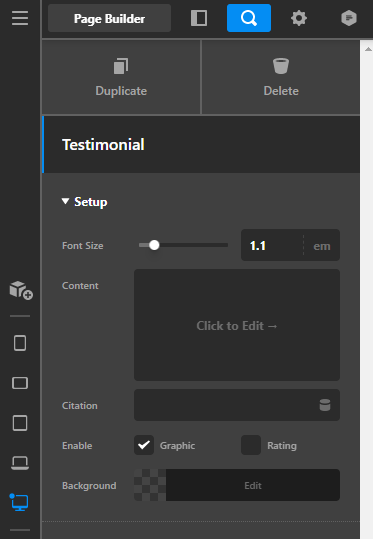Image resolution: width=373 pixels, height=539 pixels.
Task: Enable the Rating checkbox
Action: point(251,445)
